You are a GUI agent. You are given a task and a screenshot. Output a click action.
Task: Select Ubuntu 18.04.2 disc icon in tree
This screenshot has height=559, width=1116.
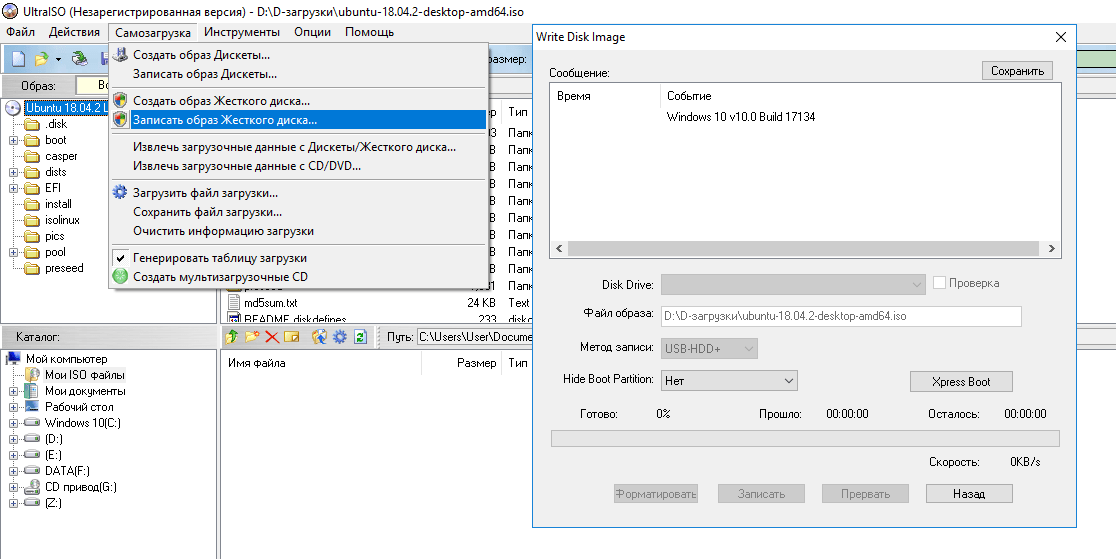pos(14,108)
